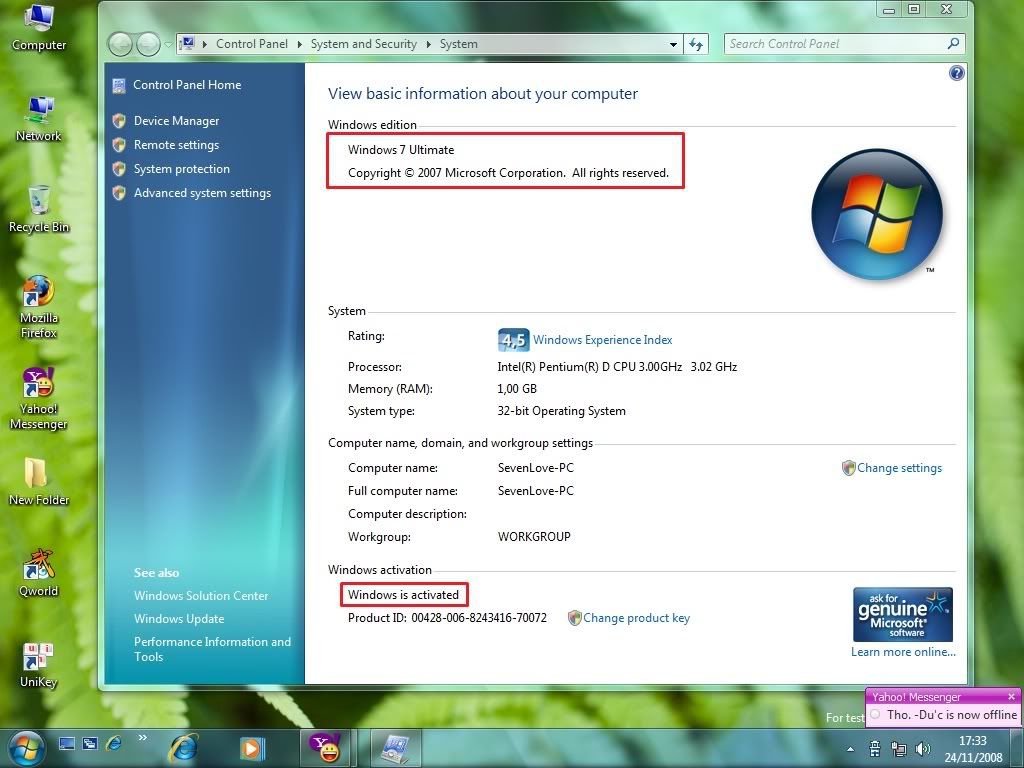
Task: Expand arrow after System and Security breadcrumb
Action: 428,44
